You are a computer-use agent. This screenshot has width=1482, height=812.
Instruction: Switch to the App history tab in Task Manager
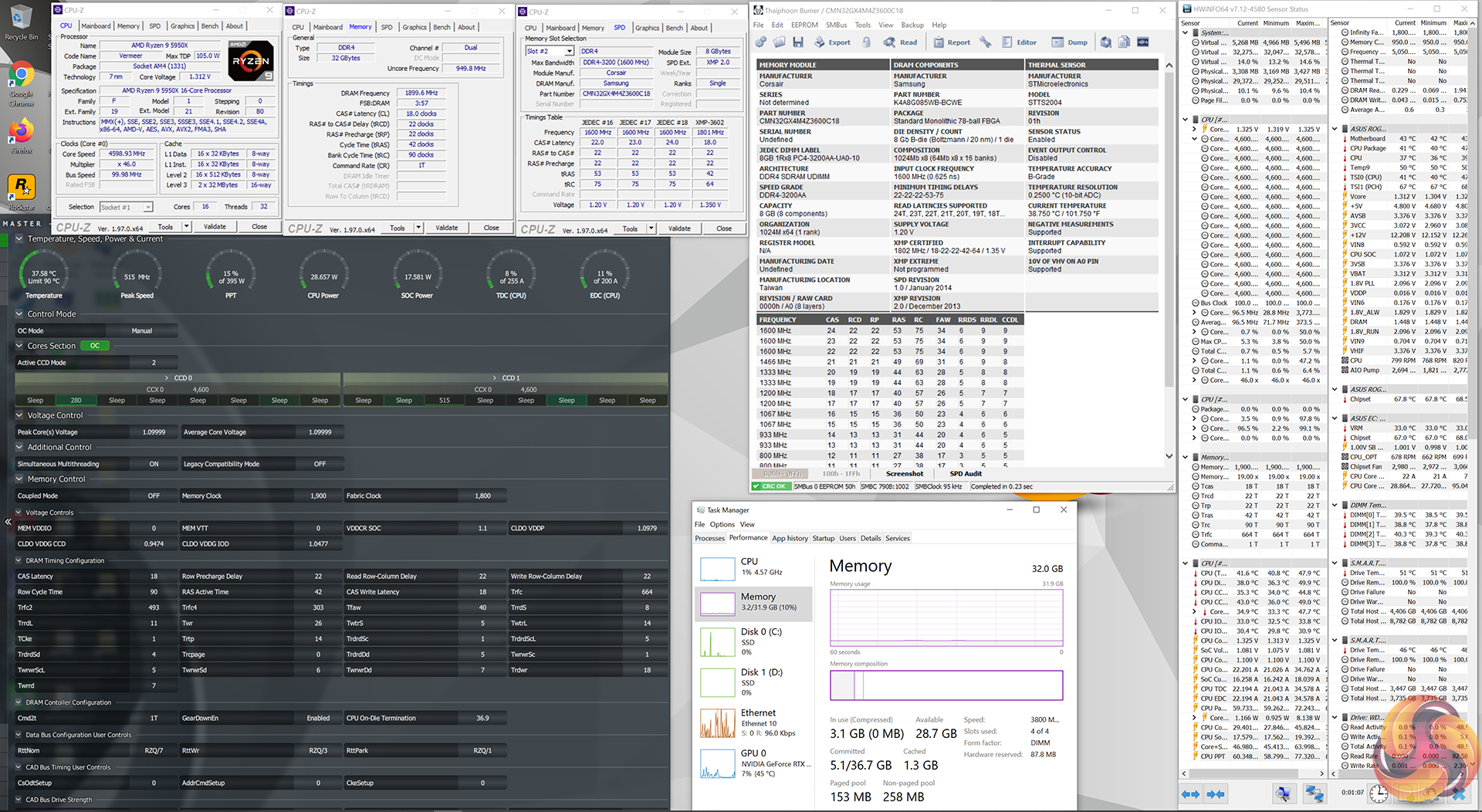point(790,538)
